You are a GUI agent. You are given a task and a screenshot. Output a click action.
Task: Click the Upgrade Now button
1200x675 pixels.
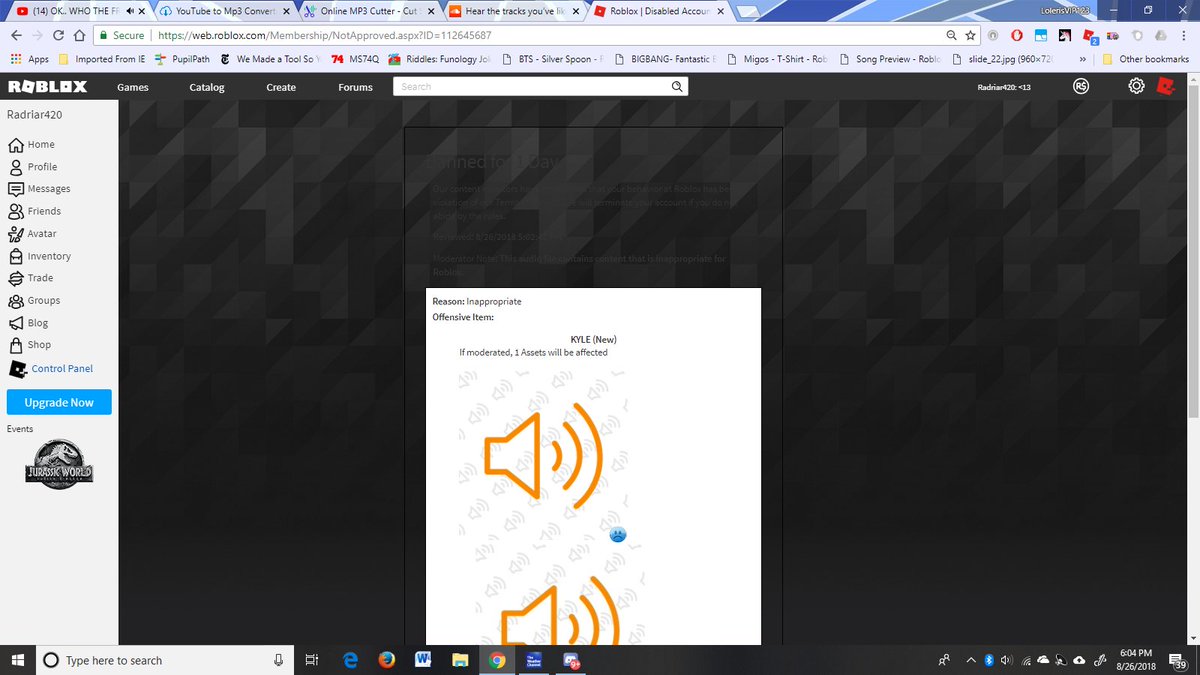click(59, 403)
